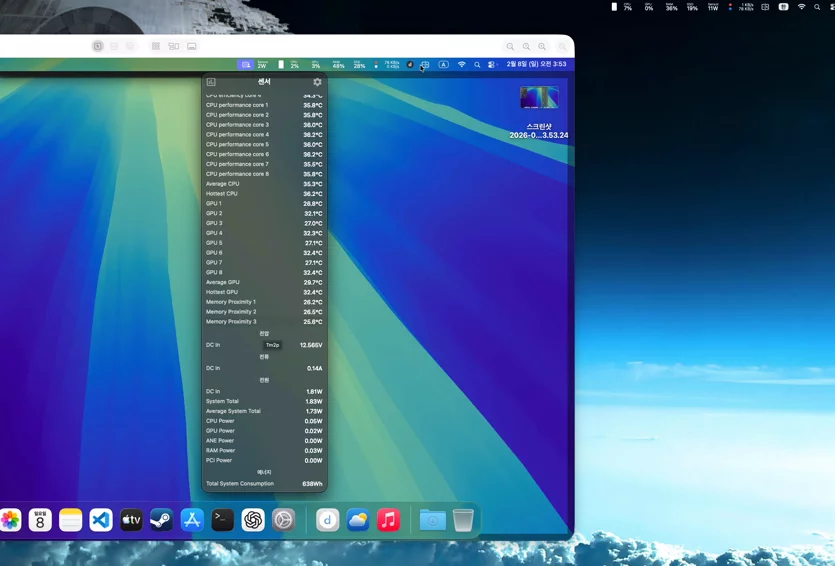Open Control Center in the inner menu bar
835x566 pixels.
click(x=492, y=64)
